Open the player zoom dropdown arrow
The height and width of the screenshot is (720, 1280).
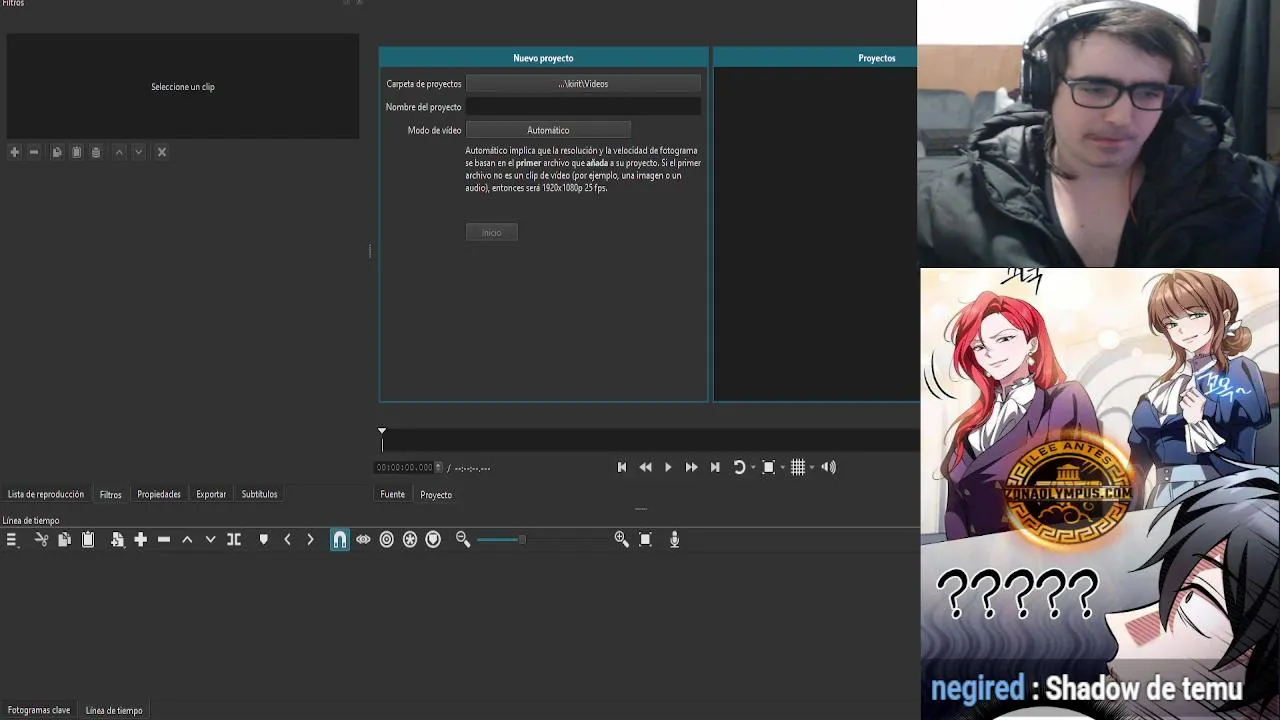(782, 468)
